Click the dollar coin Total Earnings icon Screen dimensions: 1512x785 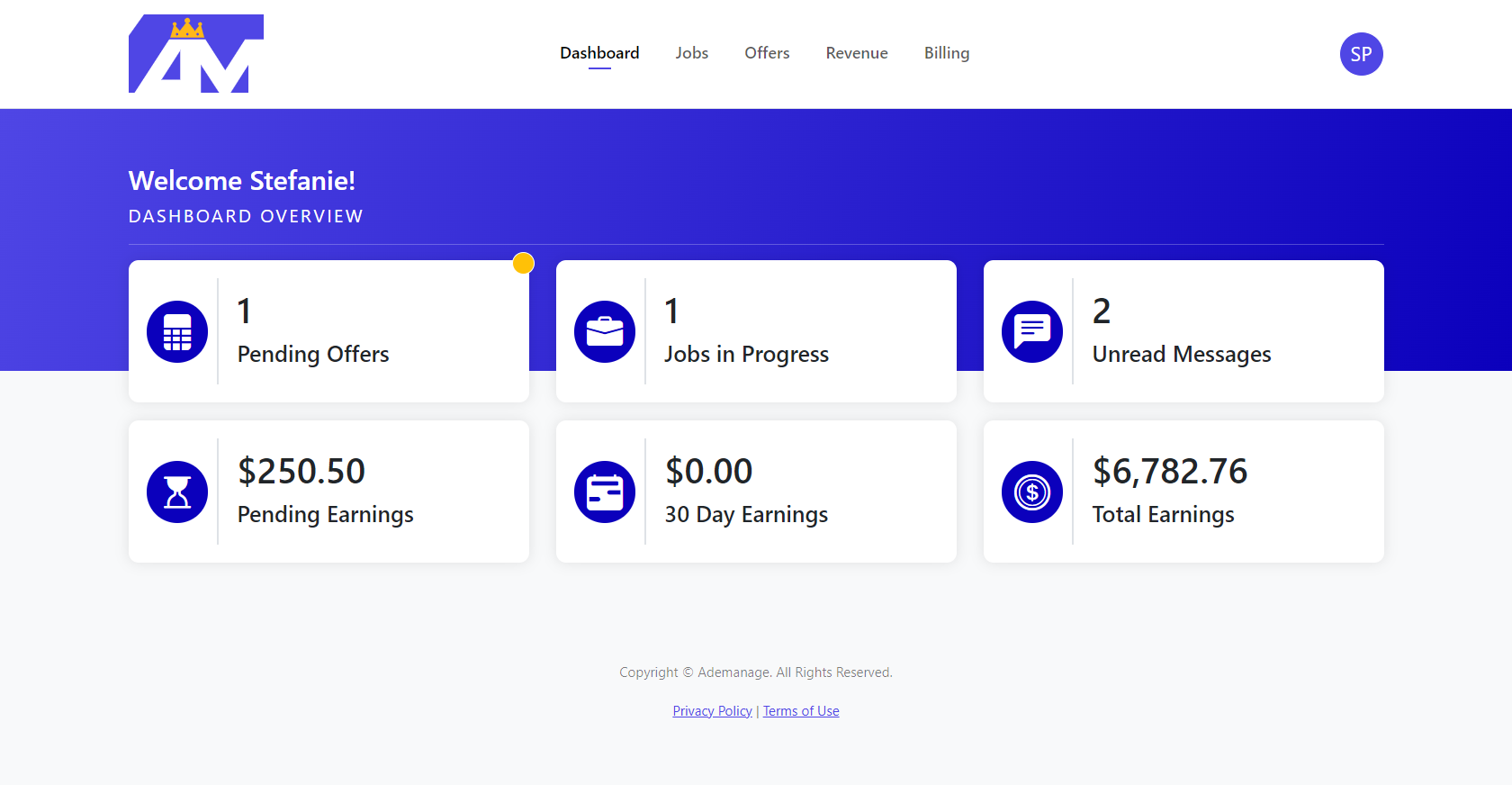[1032, 492]
